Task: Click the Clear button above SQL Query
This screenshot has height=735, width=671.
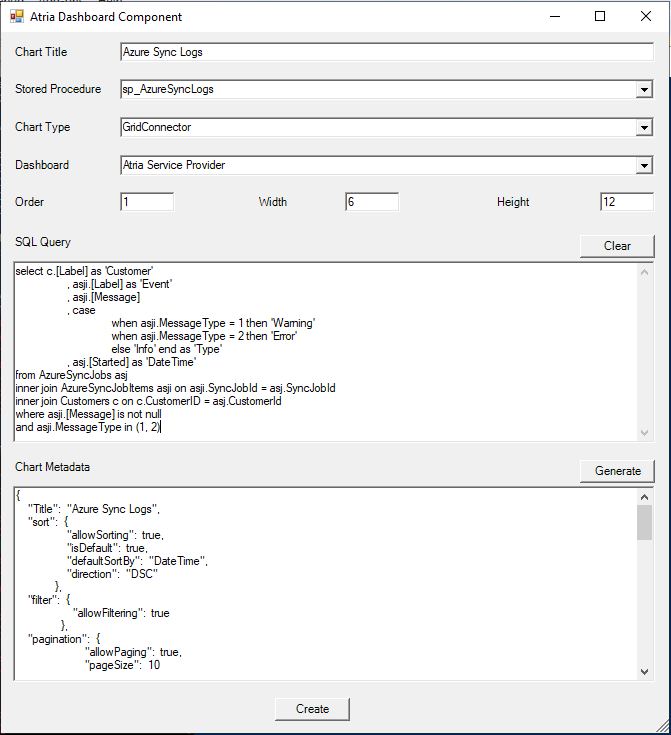Action: (x=617, y=246)
